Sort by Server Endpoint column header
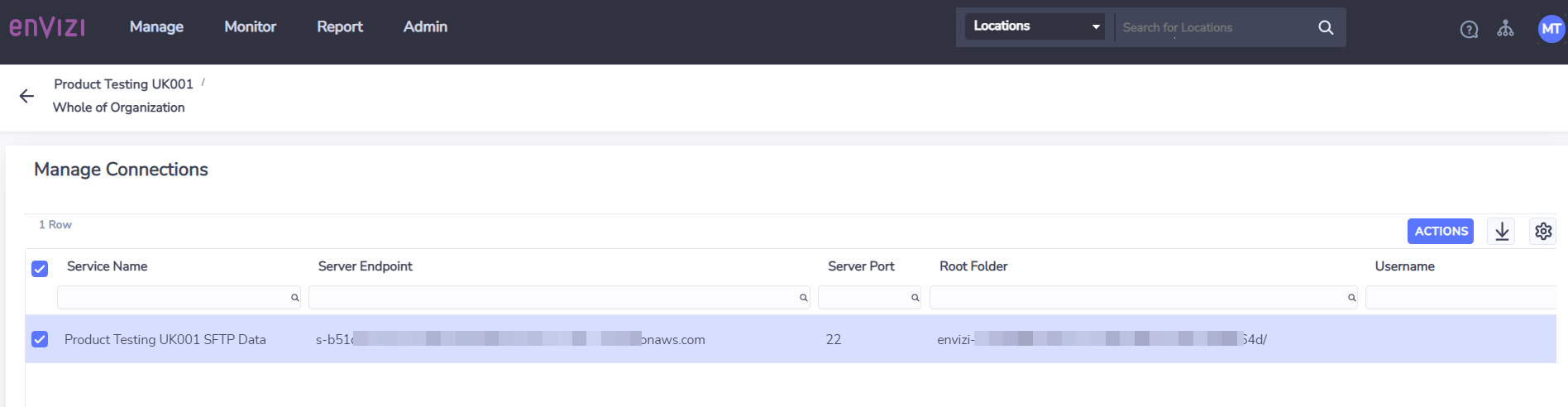The width and height of the screenshot is (1568, 407). point(365,266)
